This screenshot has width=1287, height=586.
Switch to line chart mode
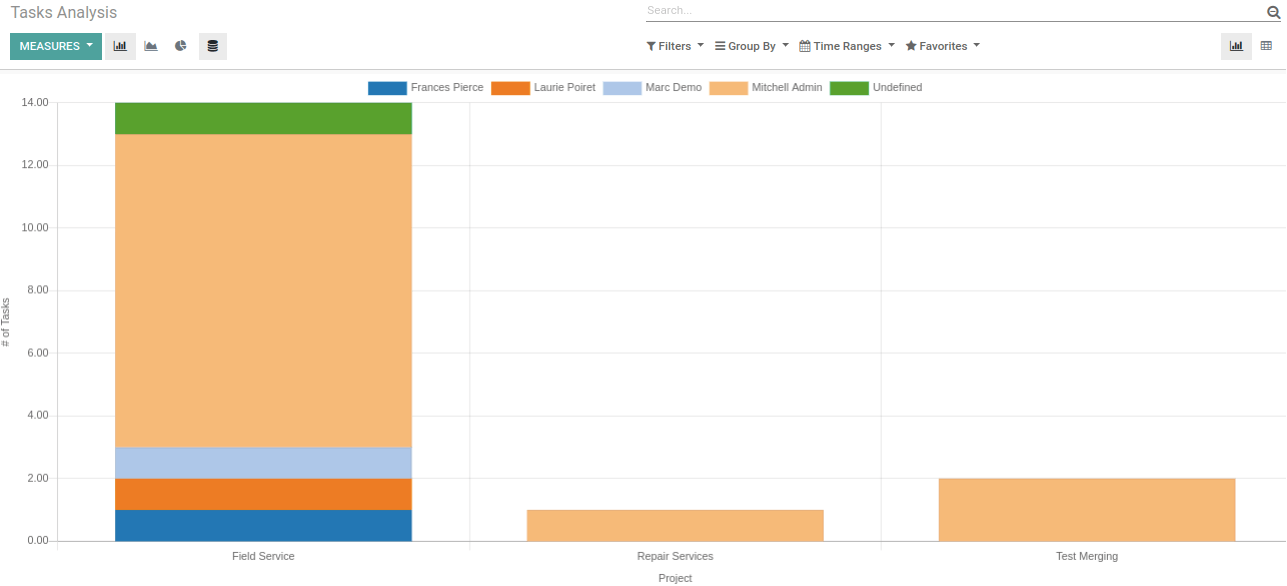[x=151, y=46]
